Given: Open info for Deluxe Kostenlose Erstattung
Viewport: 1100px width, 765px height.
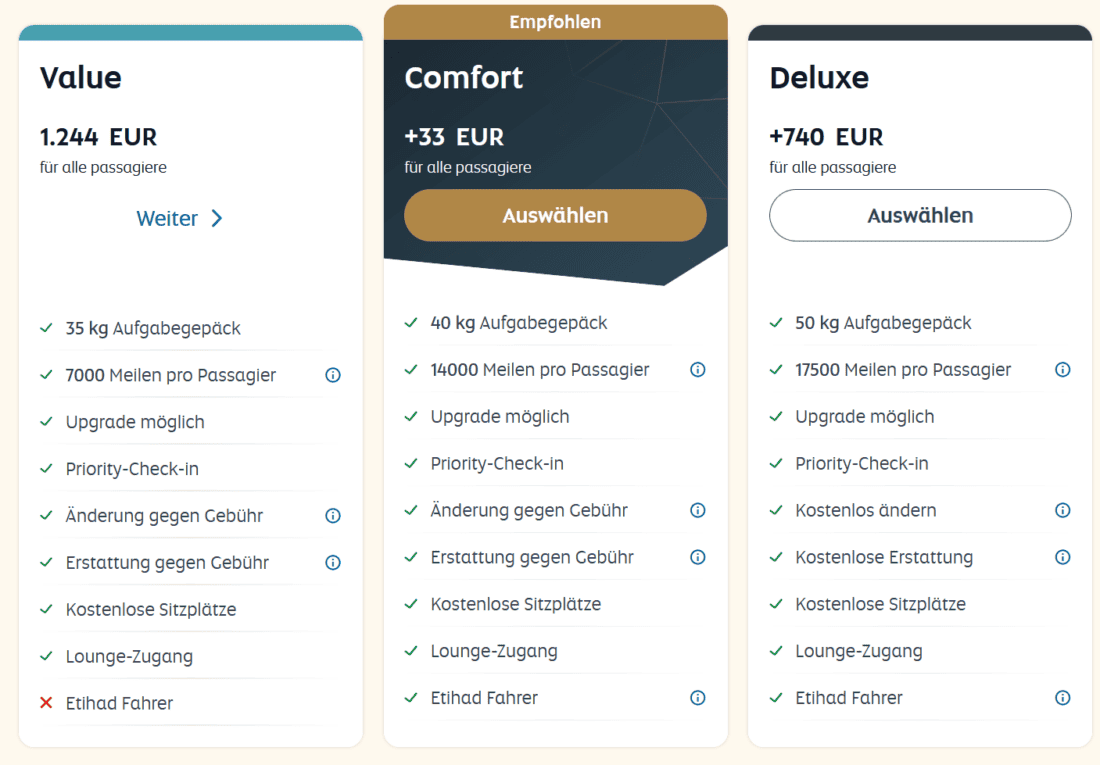Looking at the screenshot, I should pyautogui.click(x=1063, y=557).
